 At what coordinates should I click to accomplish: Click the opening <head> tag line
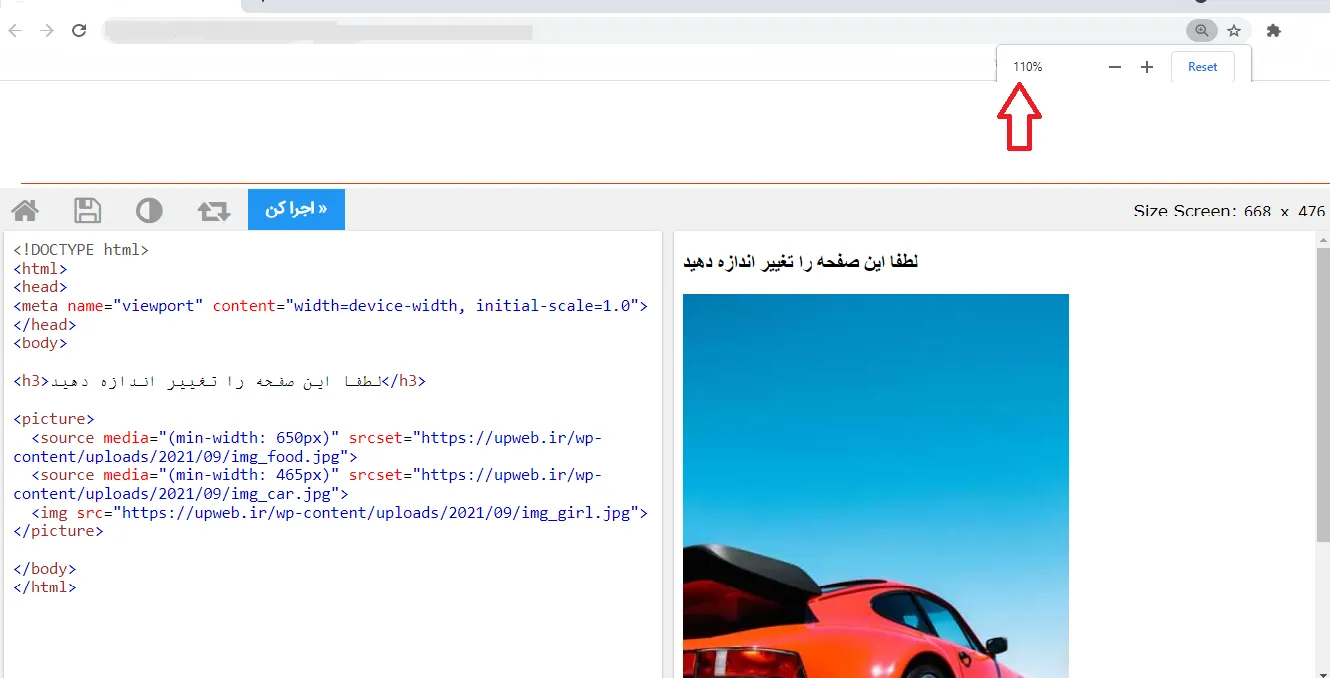coord(40,287)
